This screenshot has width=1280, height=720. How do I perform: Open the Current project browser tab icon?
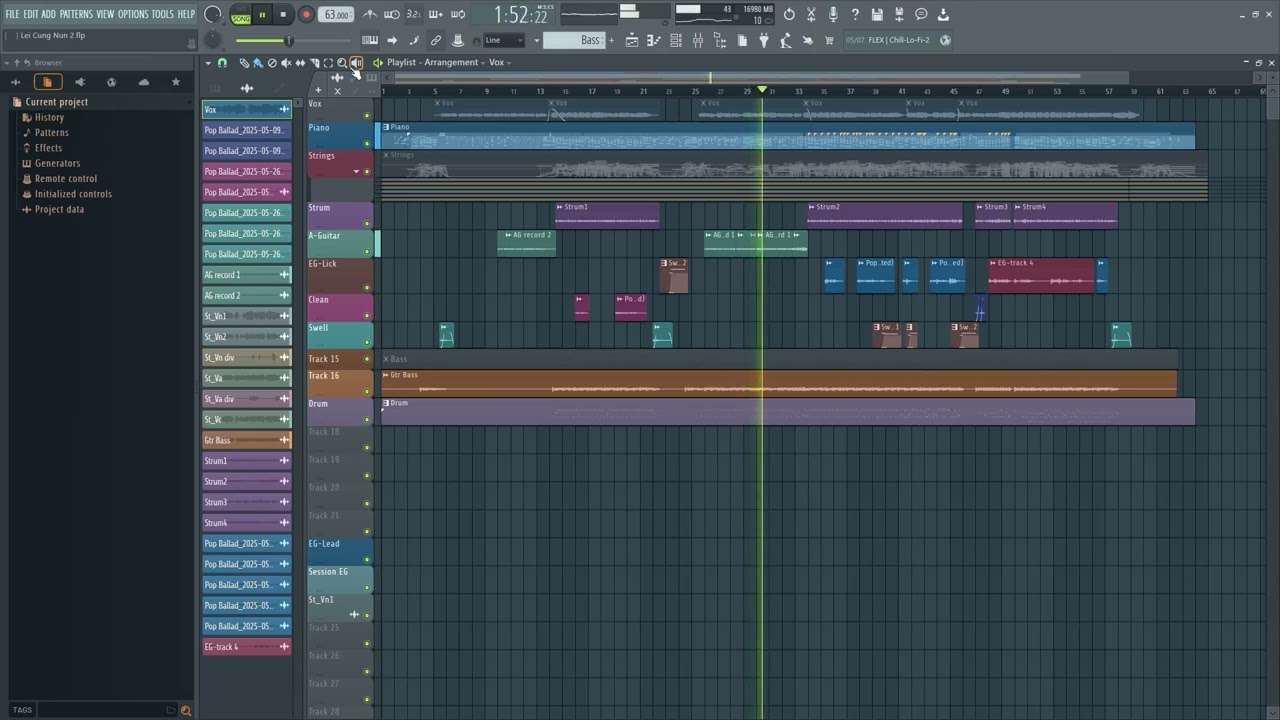(47, 82)
